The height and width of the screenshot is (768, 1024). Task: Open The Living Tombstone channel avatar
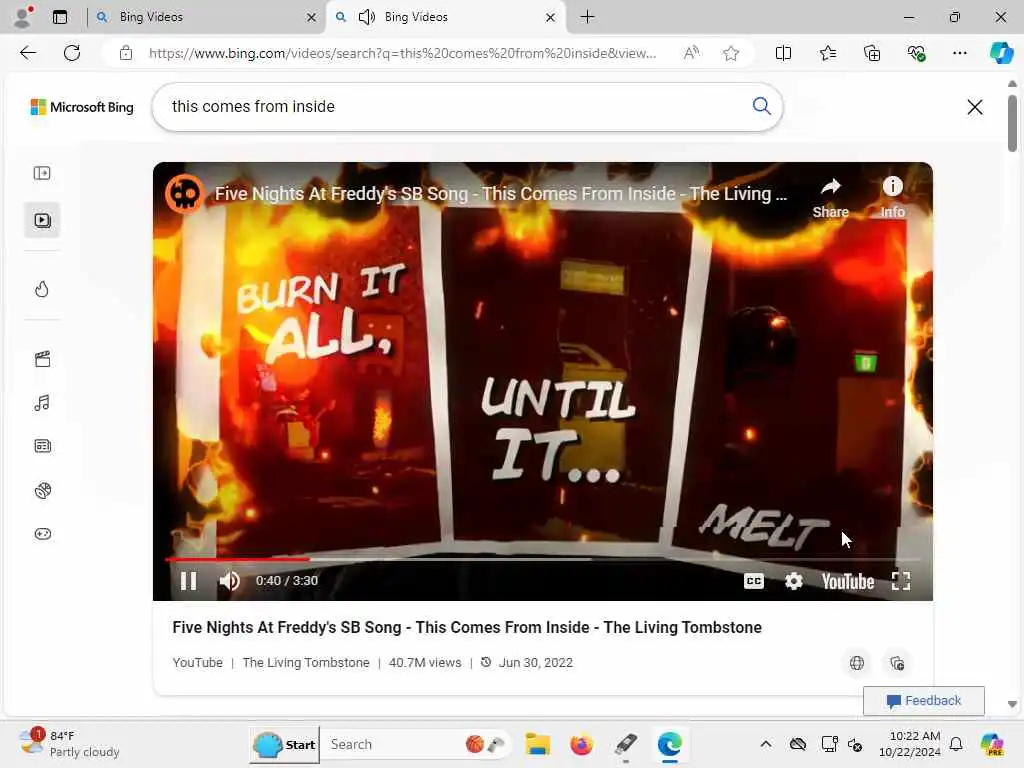(185, 193)
